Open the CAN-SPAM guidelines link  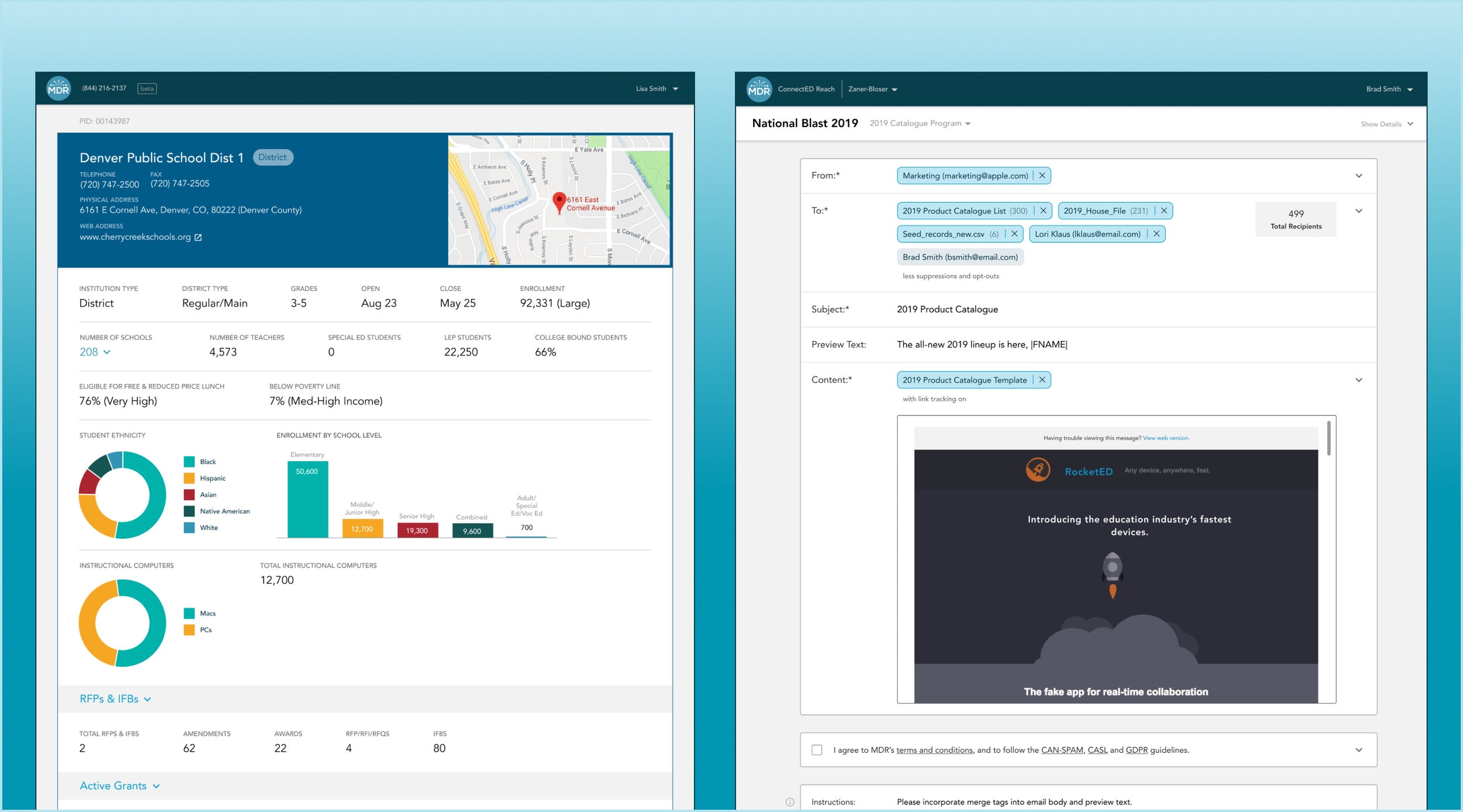[x=1062, y=750]
